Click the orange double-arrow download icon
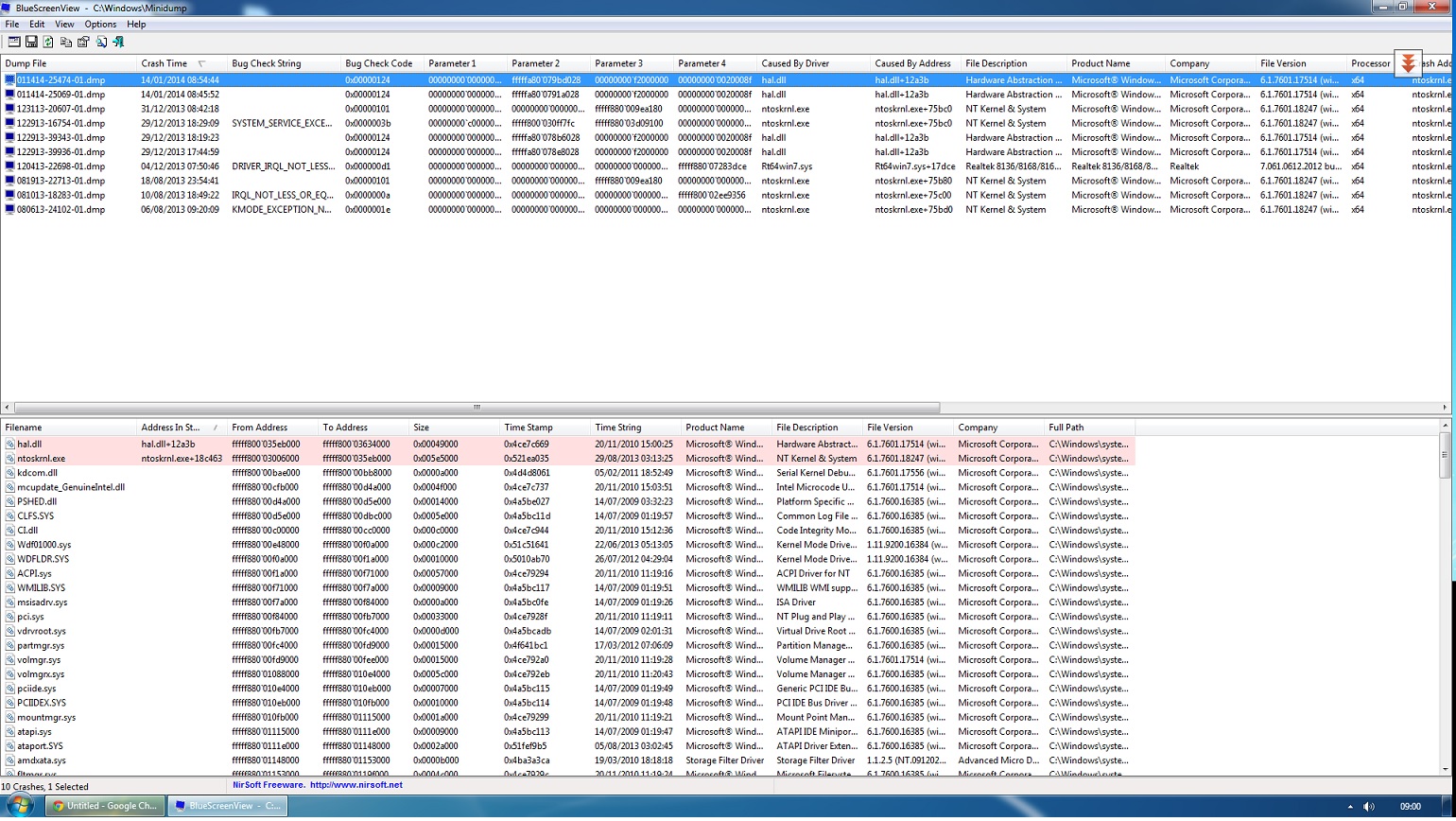The image size is (1456, 821). tap(1408, 63)
